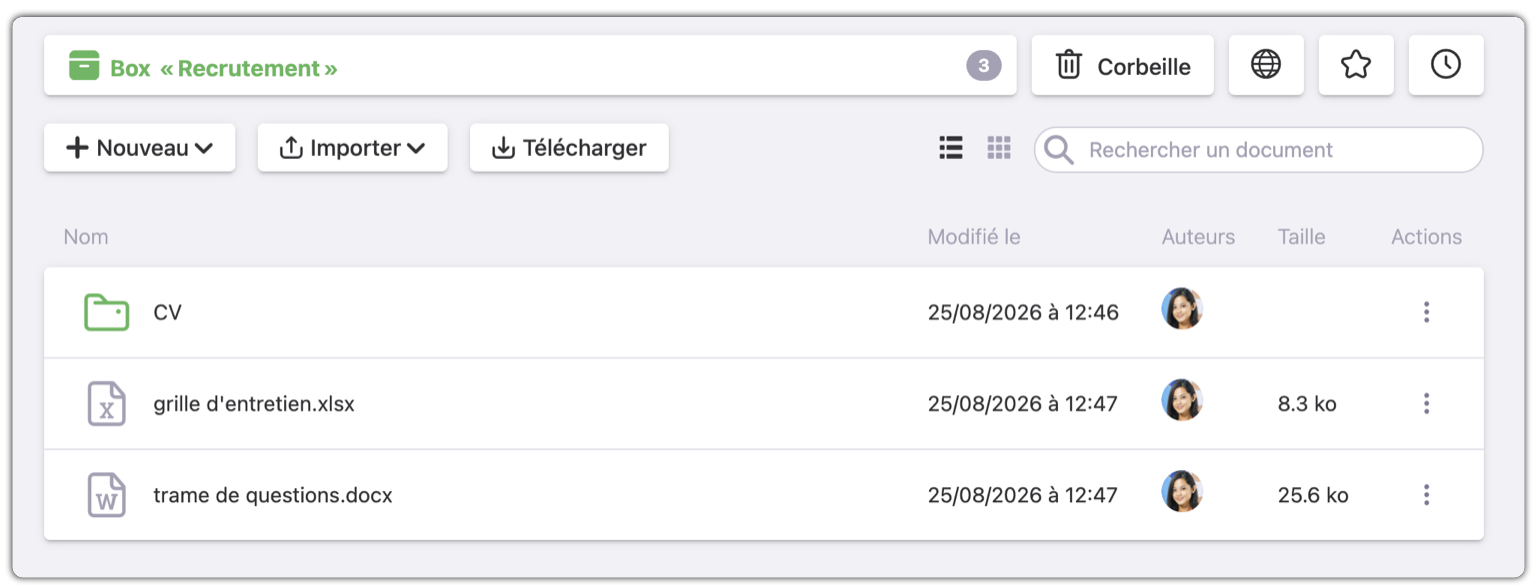Viewport: 1540px width, 588px height.
Task: Click the green CV folder icon
Action: [x=106, y=312]
